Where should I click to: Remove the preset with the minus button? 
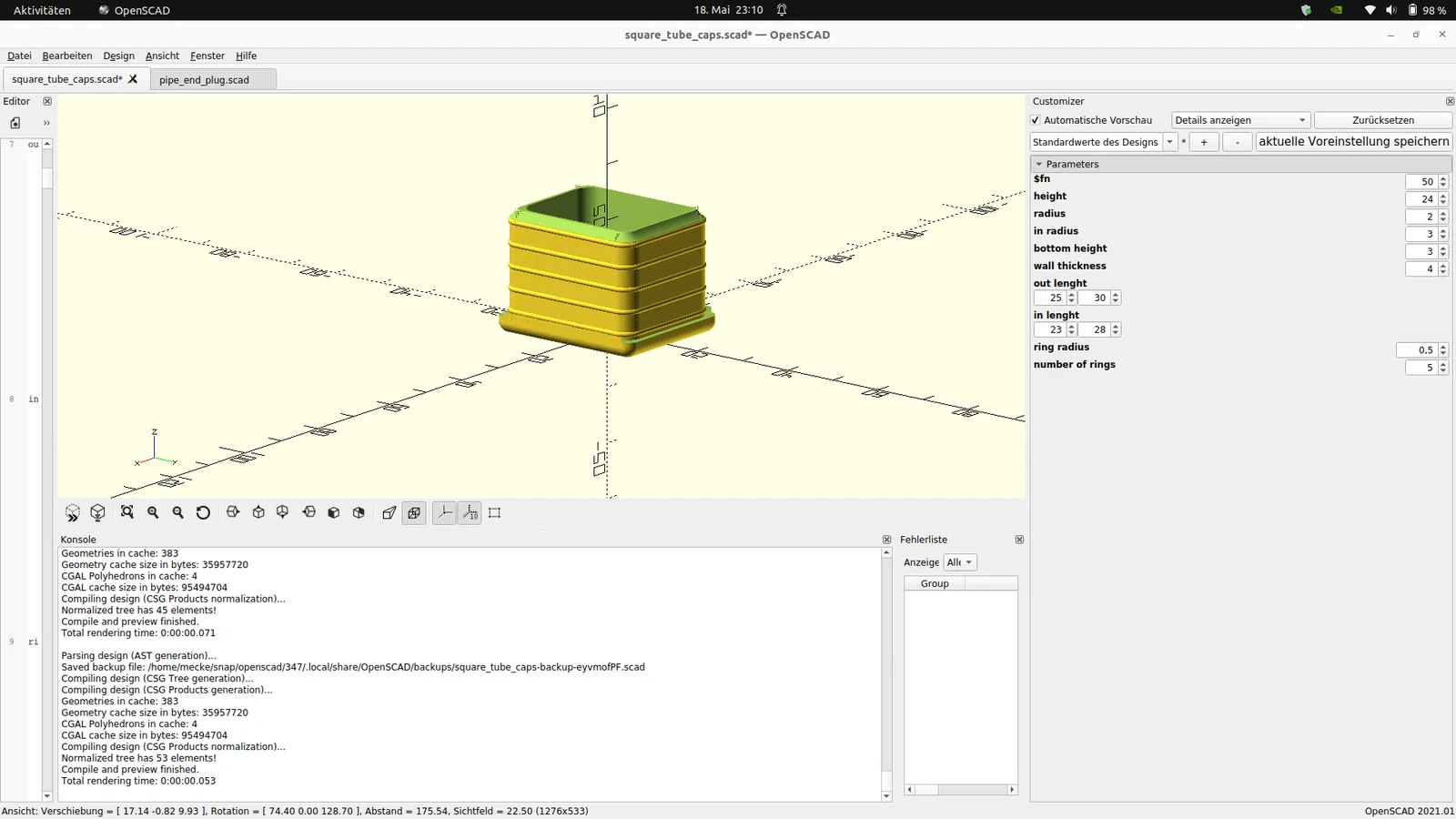1238,142
